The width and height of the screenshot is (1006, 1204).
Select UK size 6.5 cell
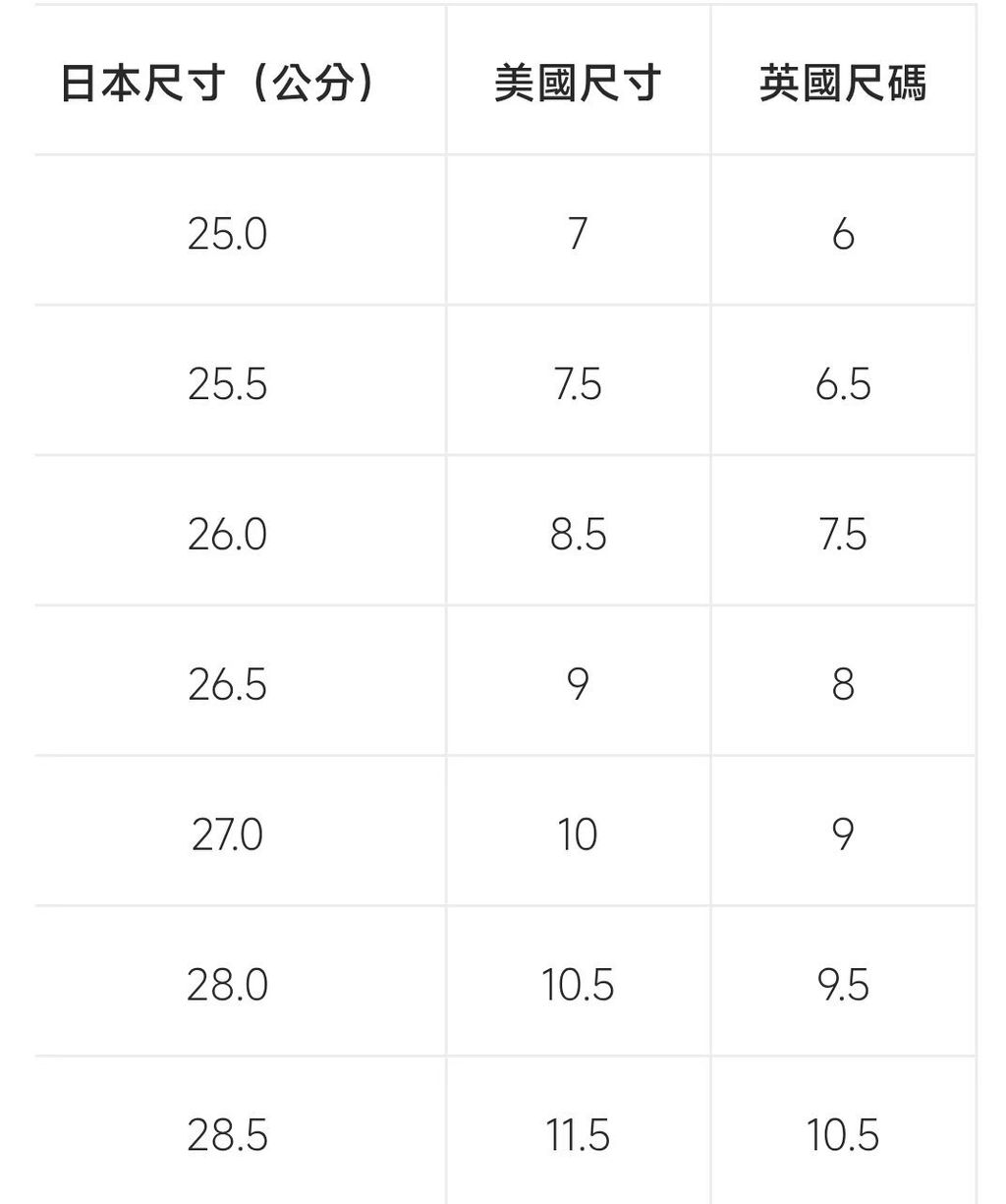[843, 384]
